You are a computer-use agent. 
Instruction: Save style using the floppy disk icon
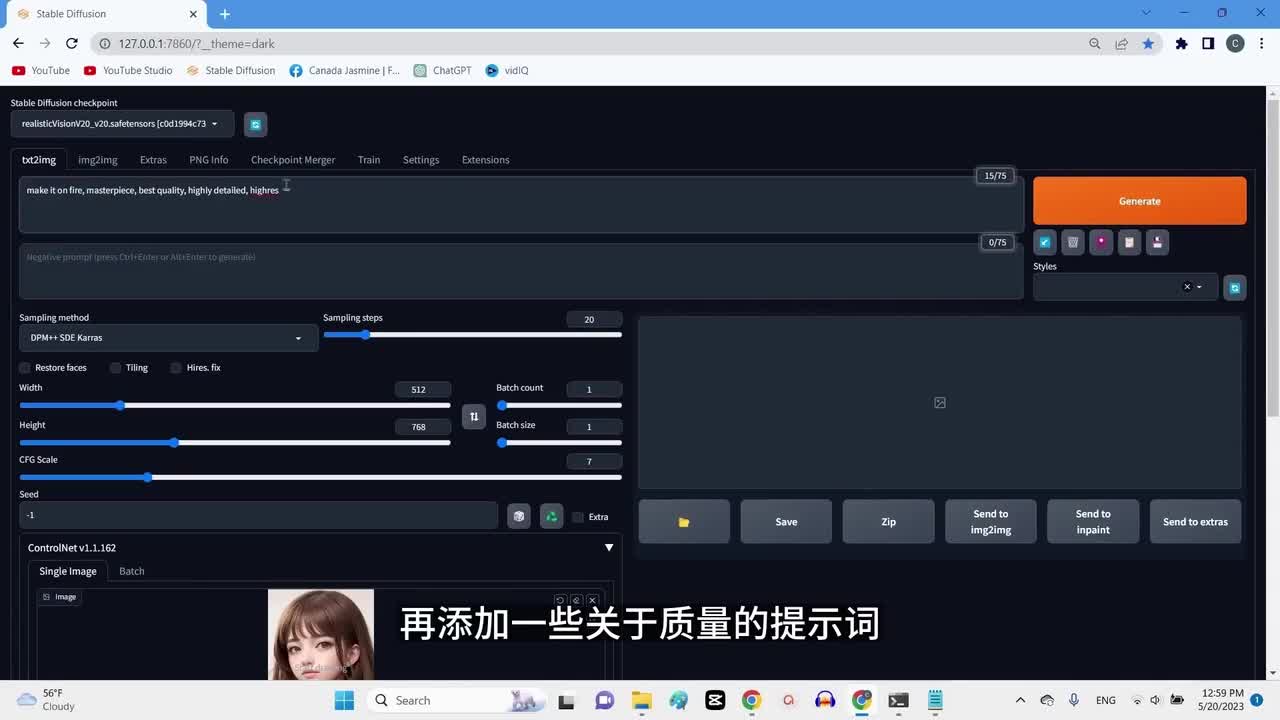pos(1157,242)
